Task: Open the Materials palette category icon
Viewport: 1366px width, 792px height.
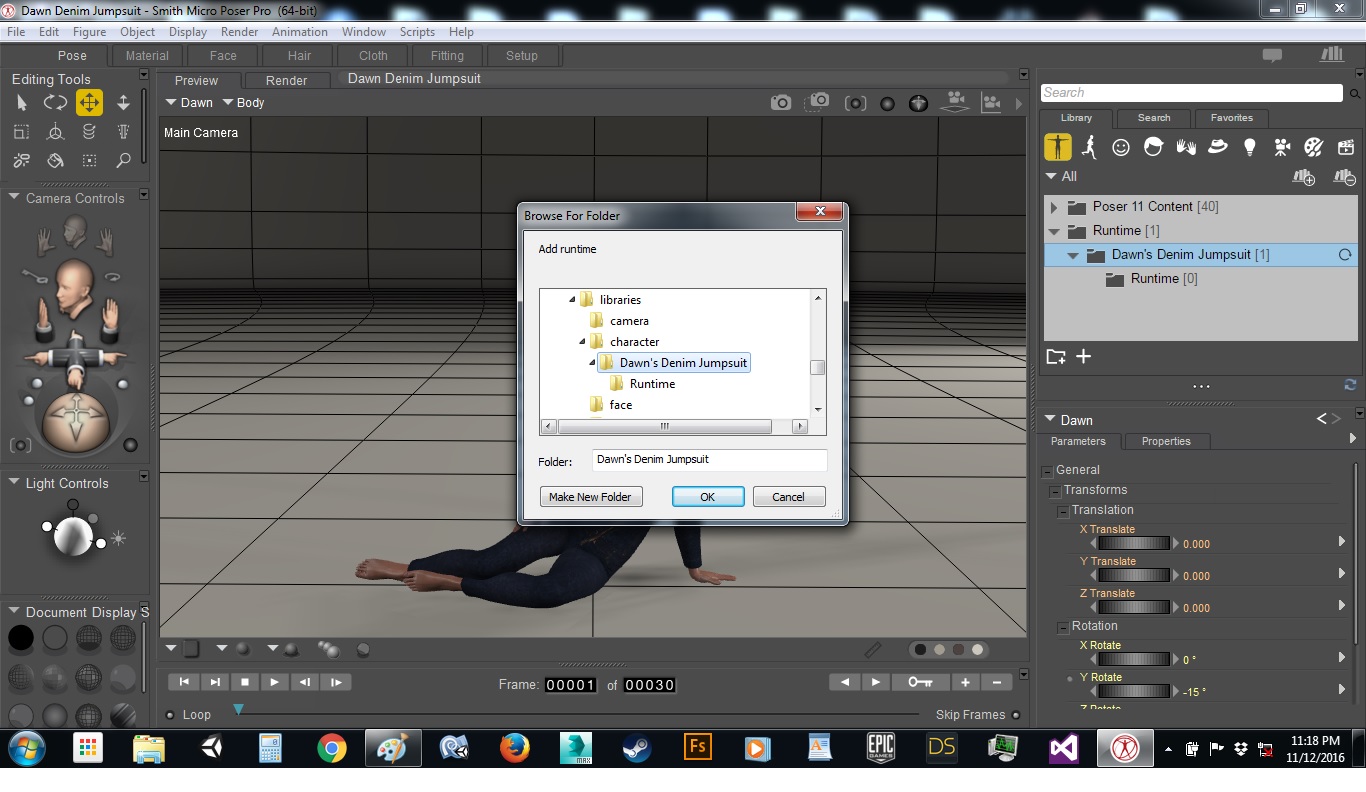Action: (1313, 147)
